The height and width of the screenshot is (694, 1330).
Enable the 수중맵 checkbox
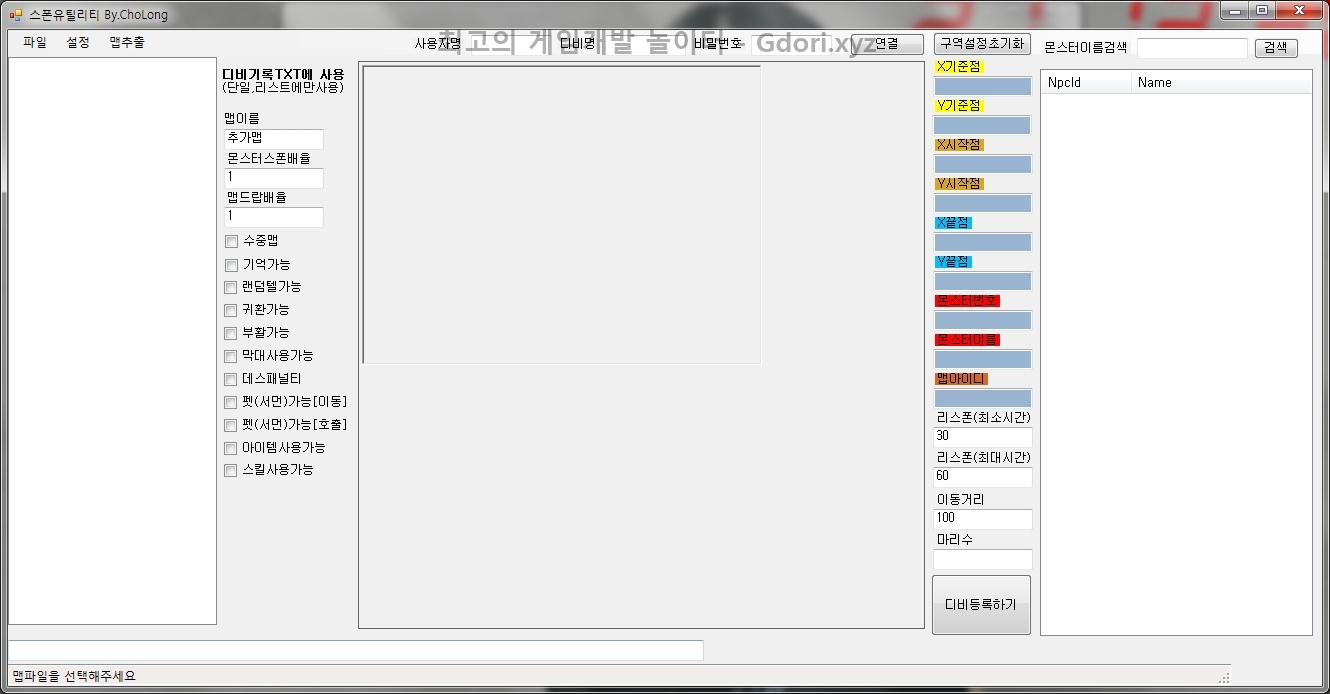pyautogui.click(x=231, y=242)
